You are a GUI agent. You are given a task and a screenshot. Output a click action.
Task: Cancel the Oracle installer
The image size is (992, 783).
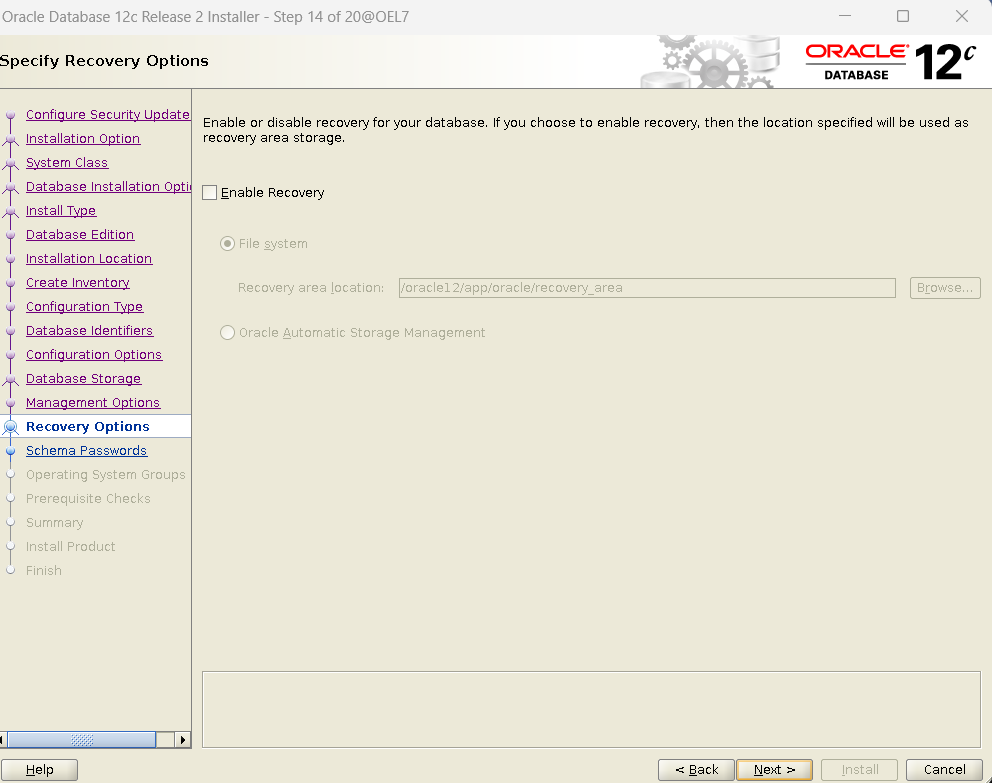coord(944,770)
